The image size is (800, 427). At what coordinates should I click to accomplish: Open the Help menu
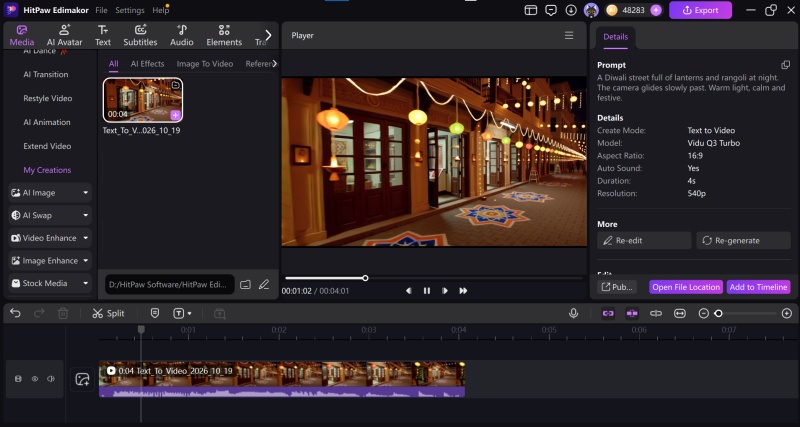coord(160,10)
